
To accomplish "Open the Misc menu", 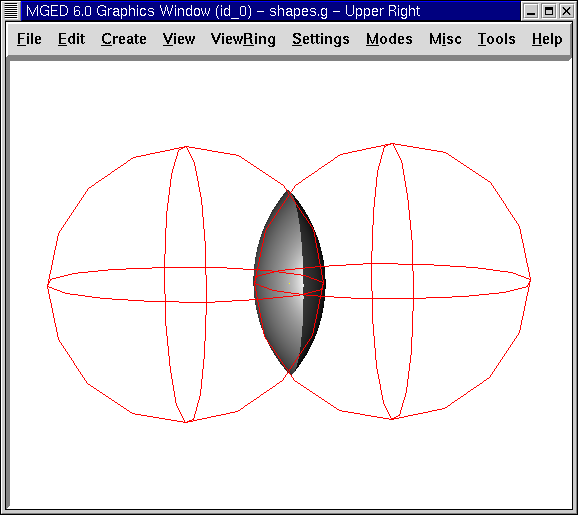I will point(445,39).
